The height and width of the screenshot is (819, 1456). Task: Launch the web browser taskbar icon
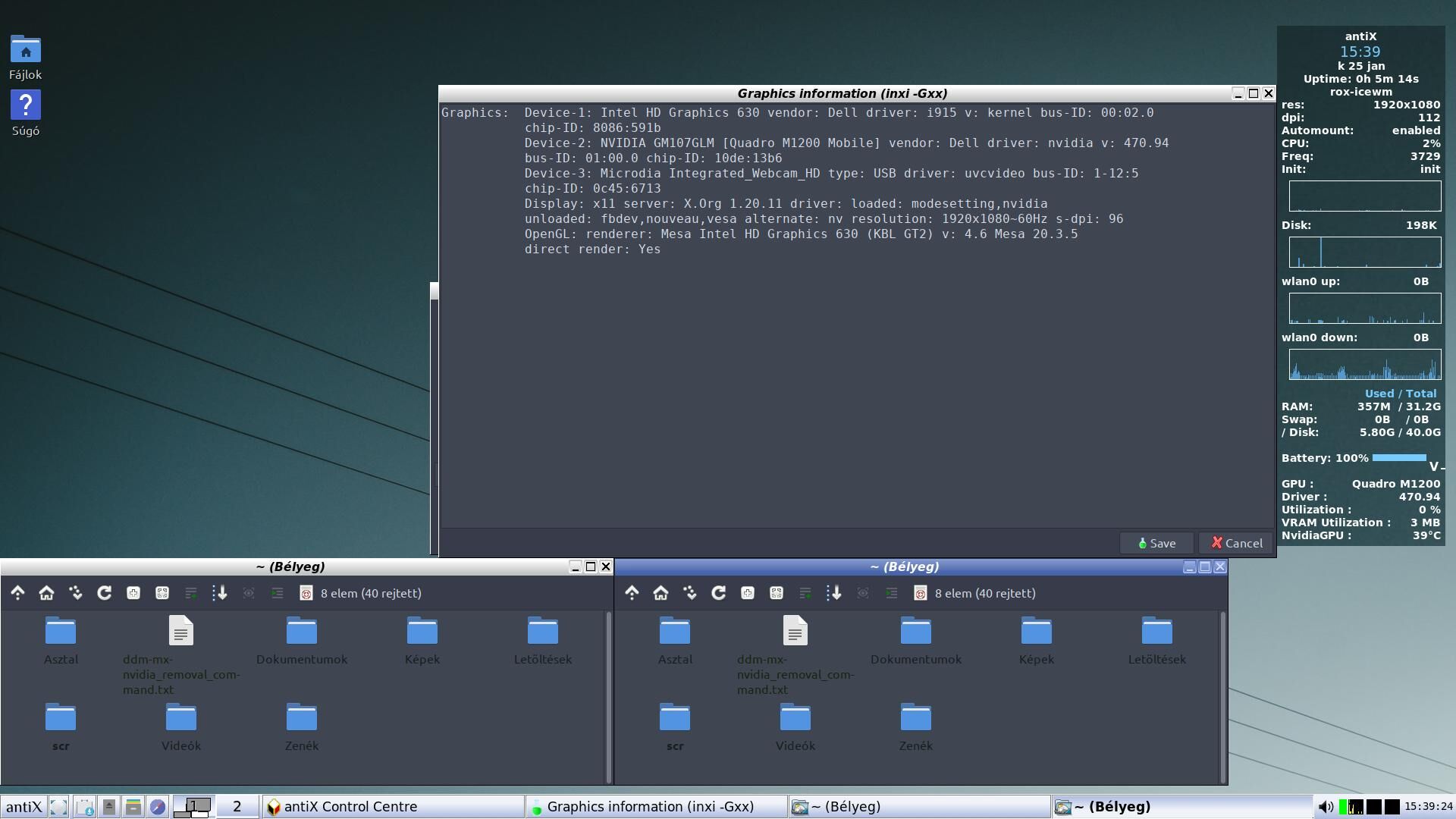(158, 807)
